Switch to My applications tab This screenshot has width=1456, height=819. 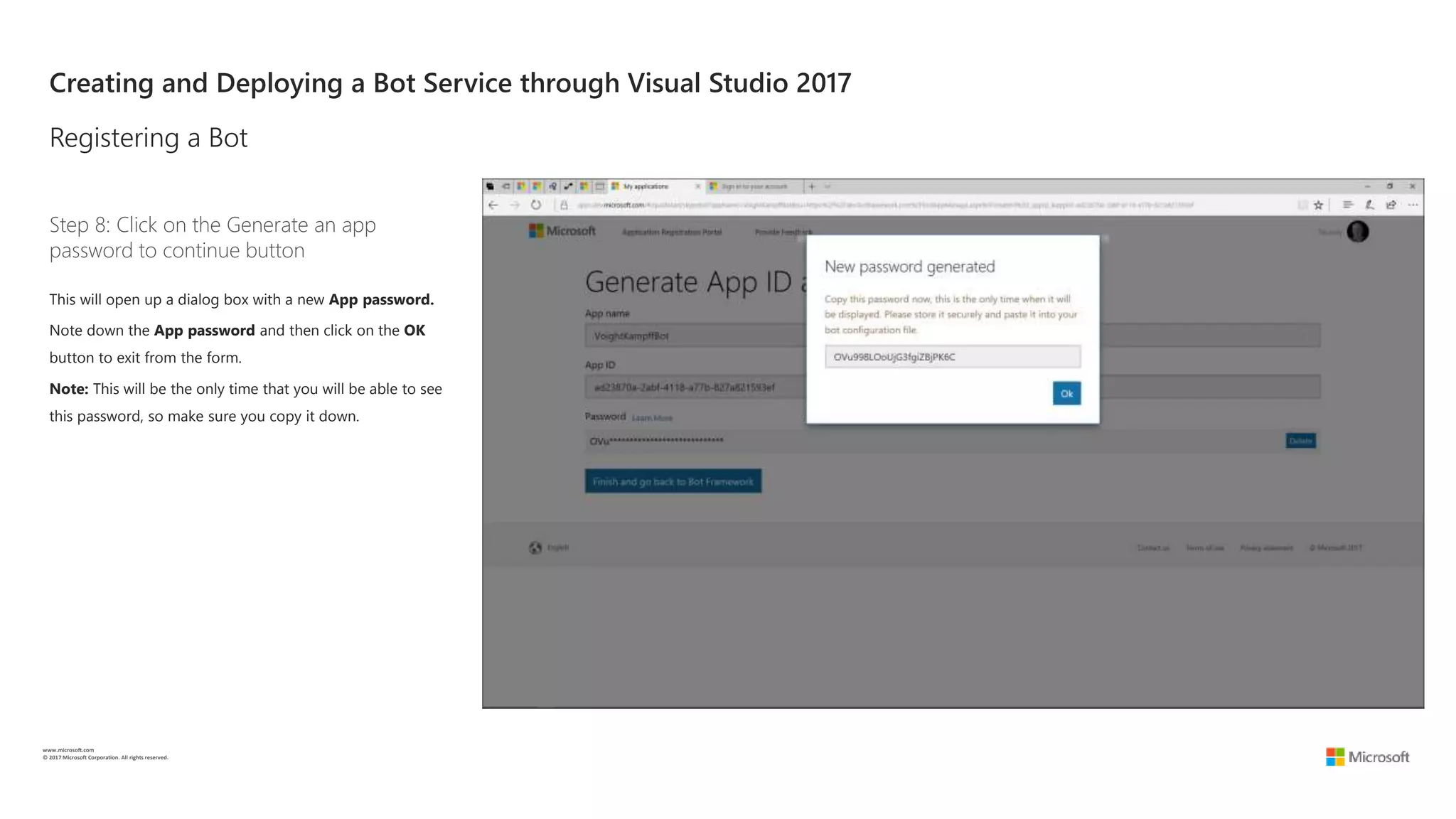click(x=646, y=187)
